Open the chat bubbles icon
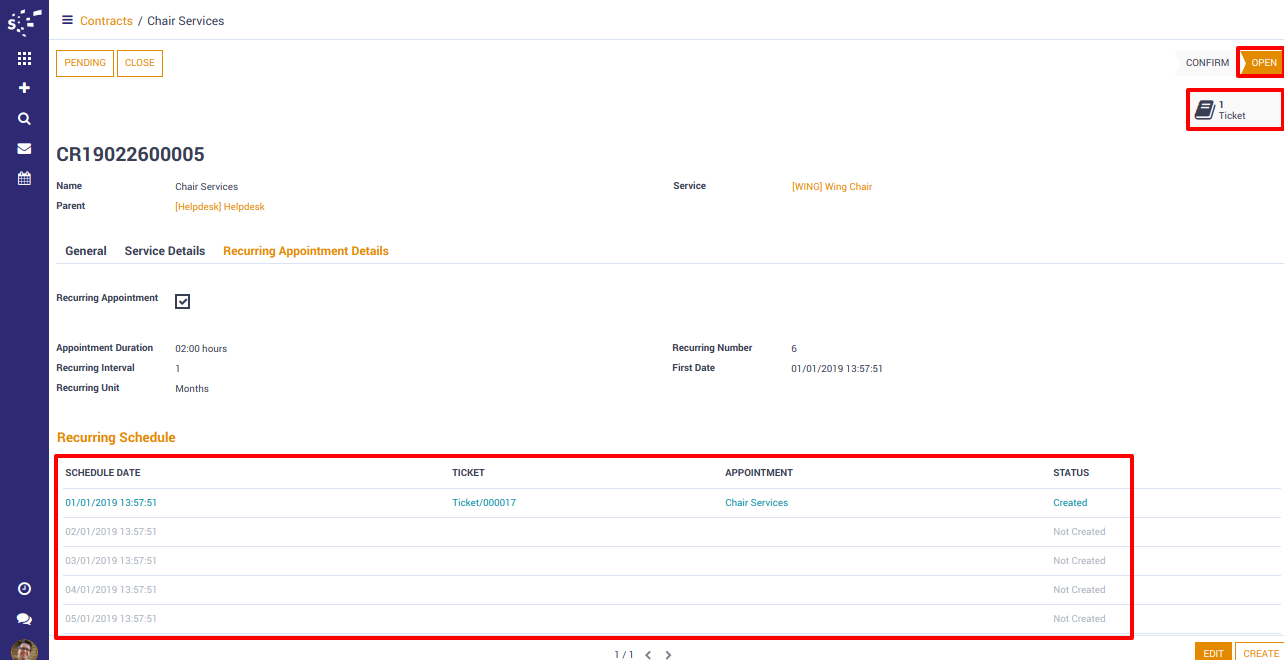This screenshot has height=660, width=1284. pos(24,619)
